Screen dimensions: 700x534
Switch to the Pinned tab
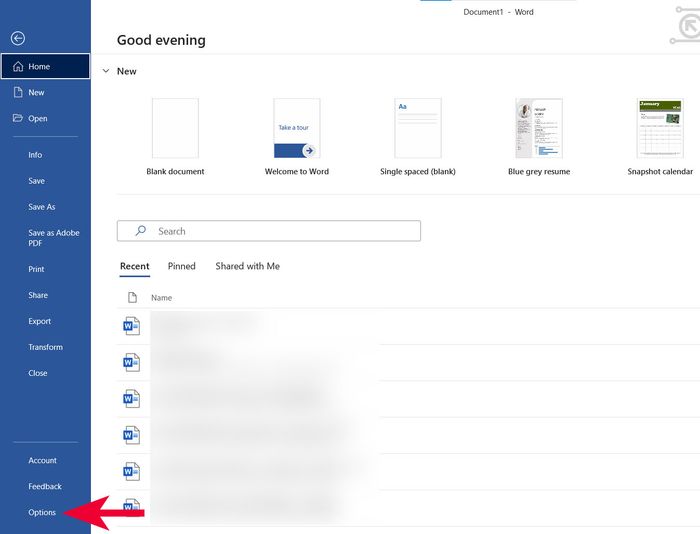[182, 266]
